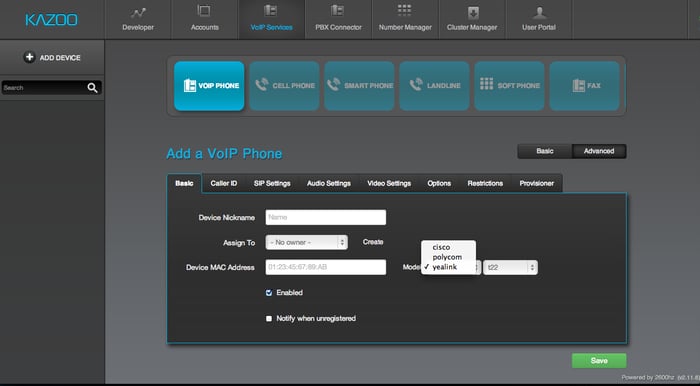The width and height of the screenshot is (700, 386).
Task: Switch to the Video Settings tab
Action: 389,183
